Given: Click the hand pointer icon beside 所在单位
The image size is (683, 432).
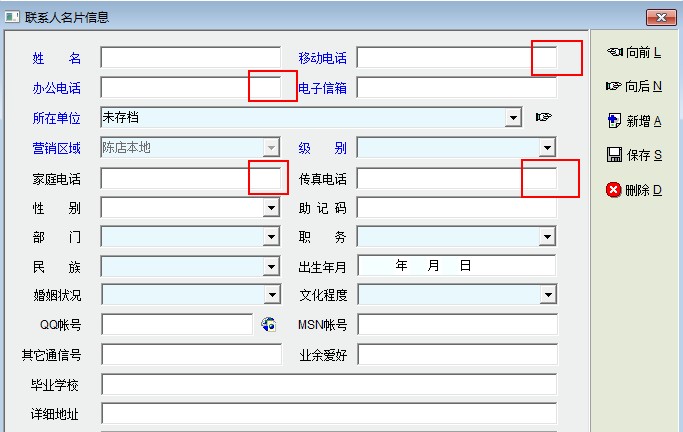Looking at the screenshot, I should point(543,118).
